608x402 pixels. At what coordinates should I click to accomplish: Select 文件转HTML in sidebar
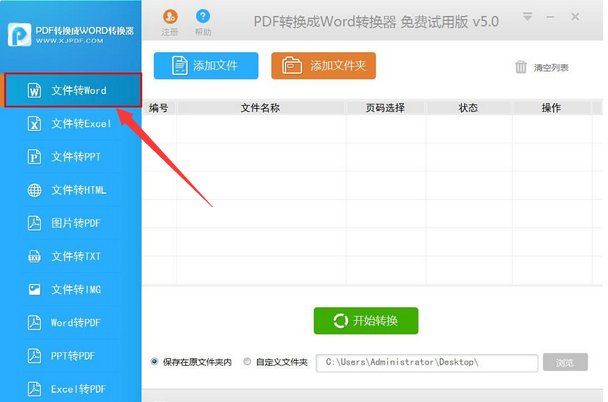pos(73,190)
